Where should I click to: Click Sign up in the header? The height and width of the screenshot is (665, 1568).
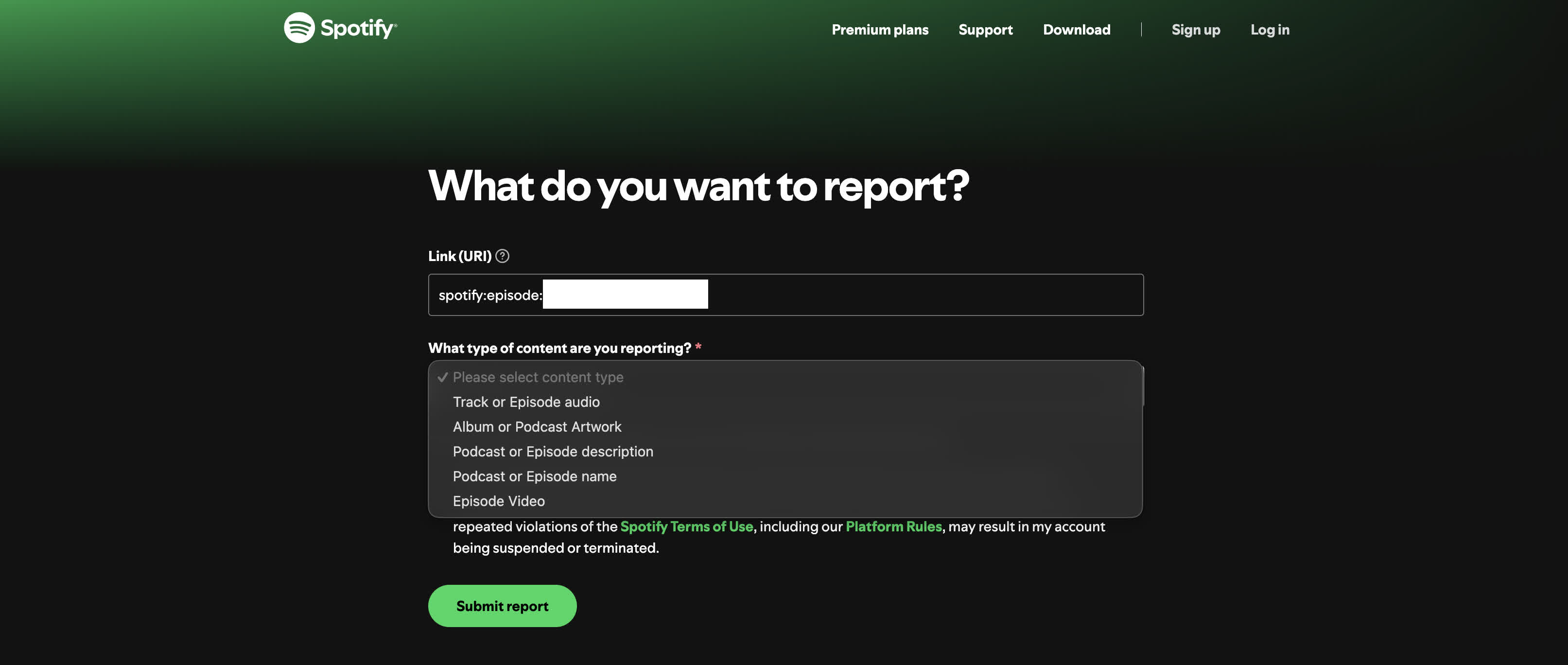(1196, 29)
